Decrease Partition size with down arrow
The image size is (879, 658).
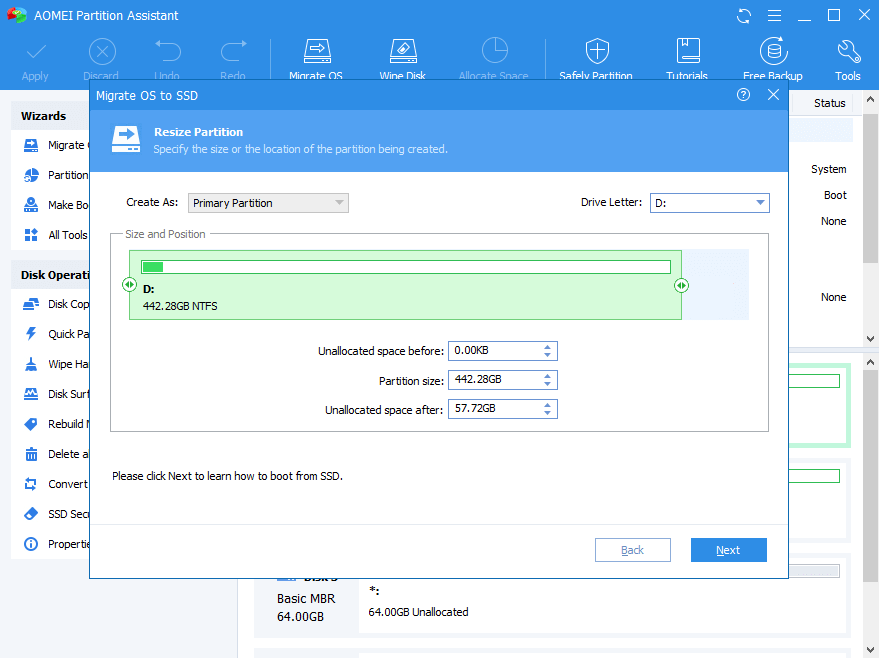tap(548, 384)
